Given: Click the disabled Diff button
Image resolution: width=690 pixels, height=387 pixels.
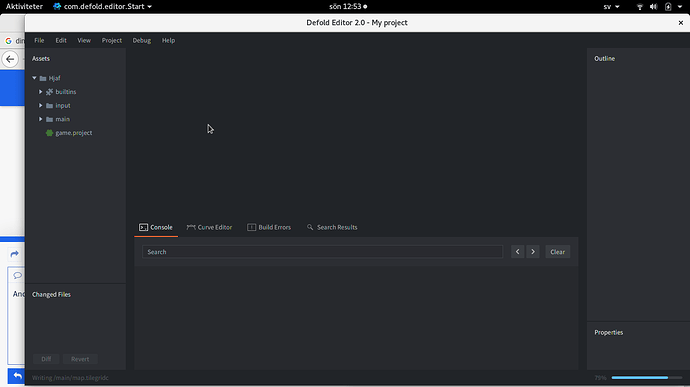Looking at the screenshot, I should coord(46,359).
